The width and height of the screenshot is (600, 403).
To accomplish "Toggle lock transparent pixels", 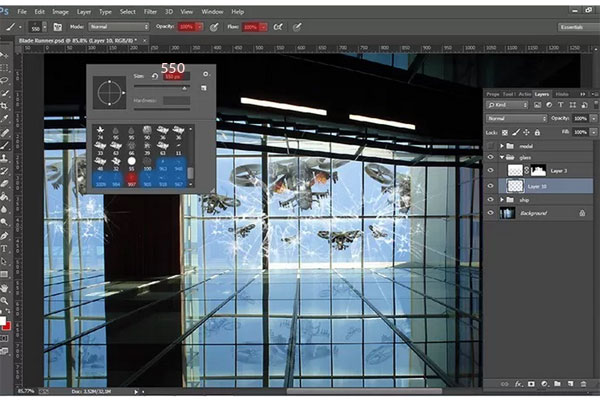I will pos(505,132).
